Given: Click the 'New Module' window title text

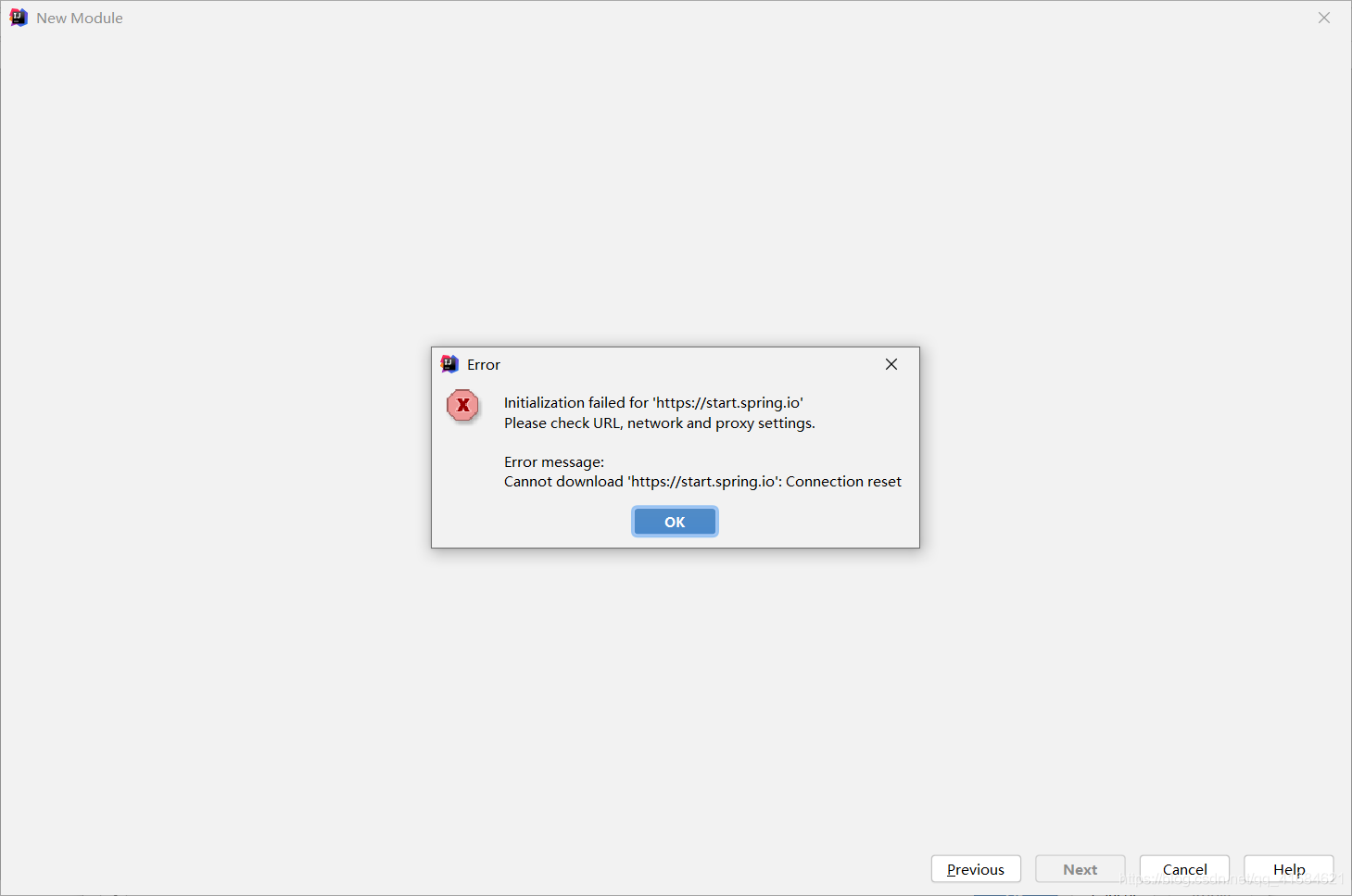Looking at the screenshot, I should [80, 18].
